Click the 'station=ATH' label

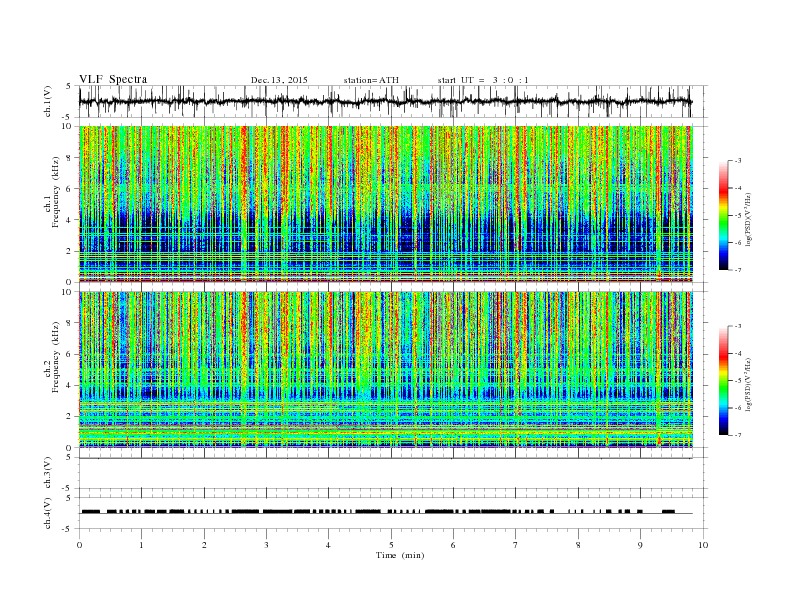coord(371,80)
